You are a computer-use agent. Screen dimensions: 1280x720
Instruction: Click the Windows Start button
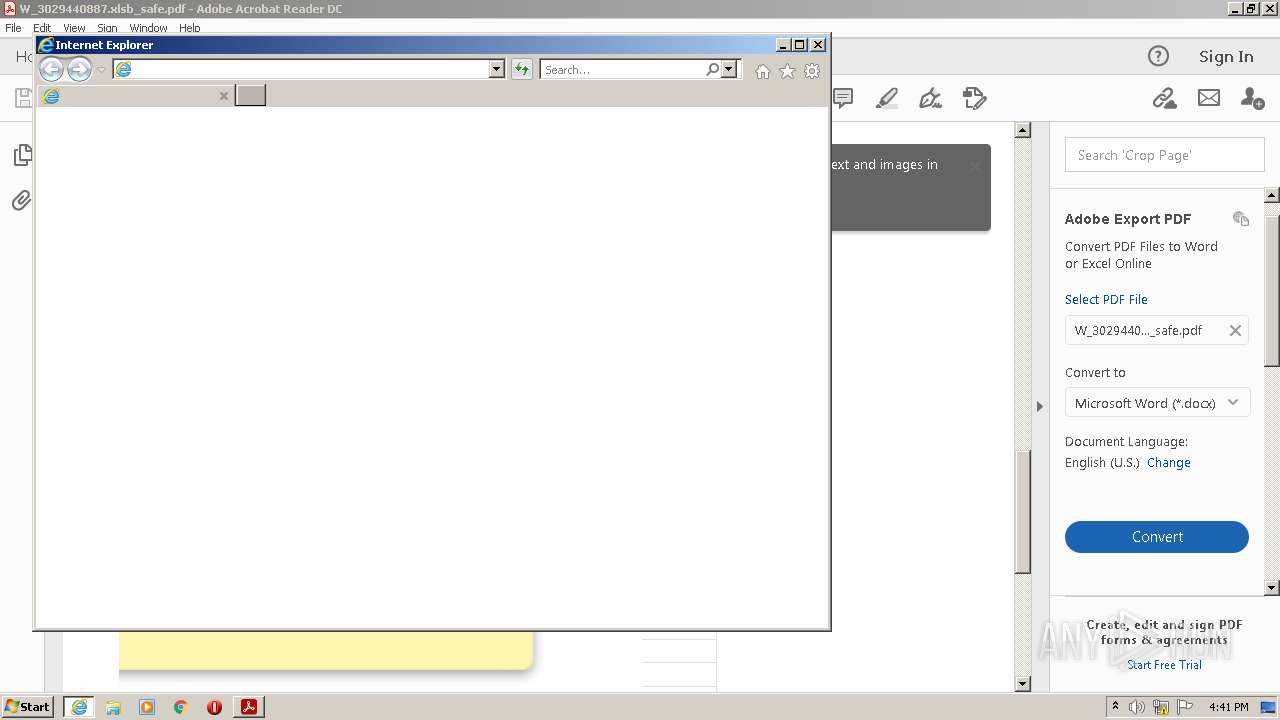coord(28,707)
